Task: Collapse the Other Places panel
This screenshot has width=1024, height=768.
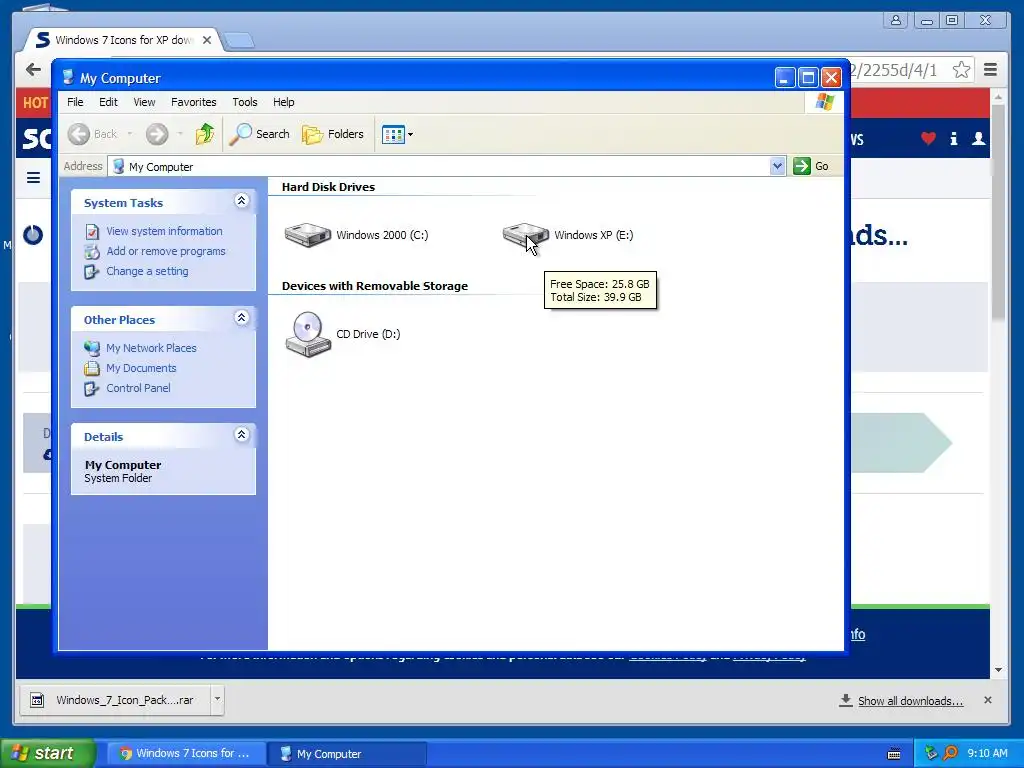Action: tap(242, 317)
